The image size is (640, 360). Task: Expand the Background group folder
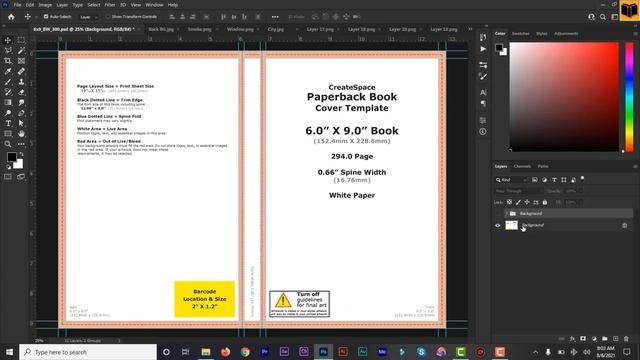coord(506,213)
